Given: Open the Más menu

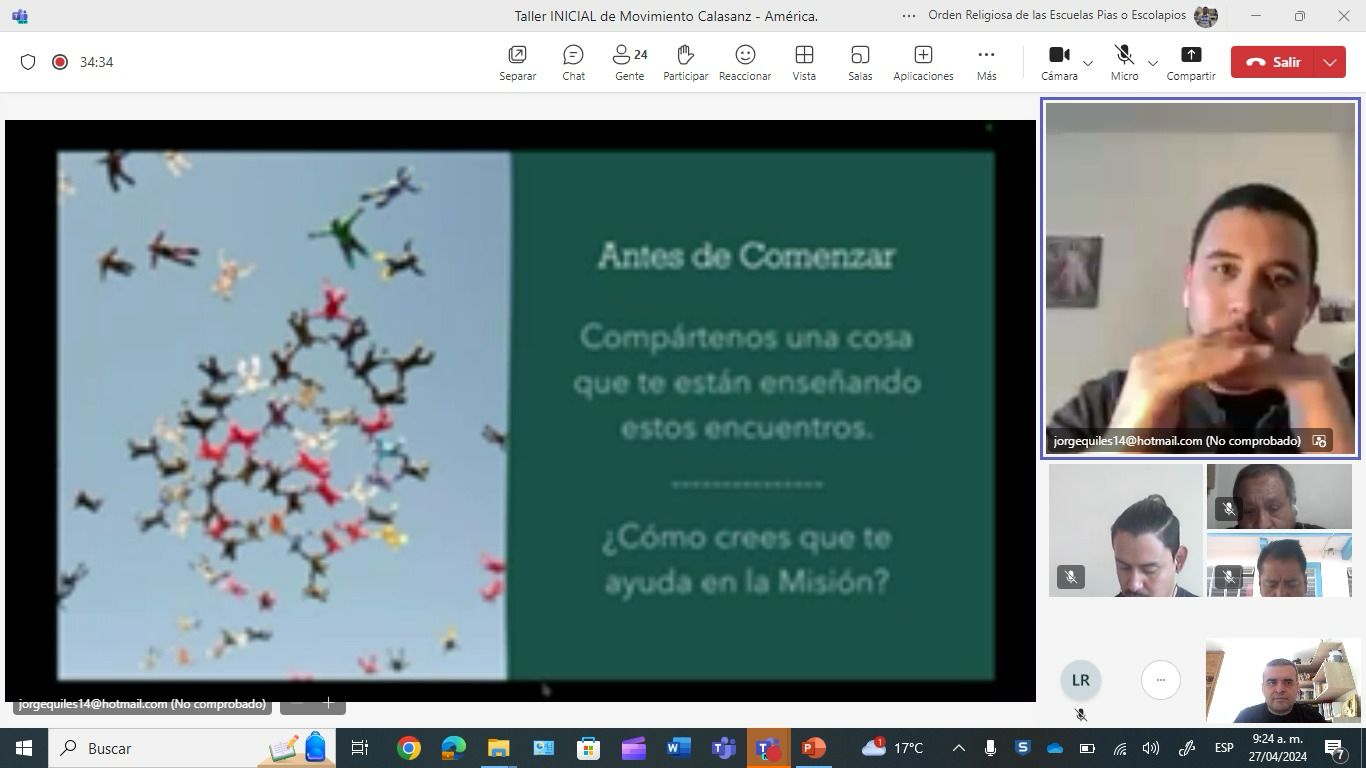Looking at the screenshot, I should 986,62.
